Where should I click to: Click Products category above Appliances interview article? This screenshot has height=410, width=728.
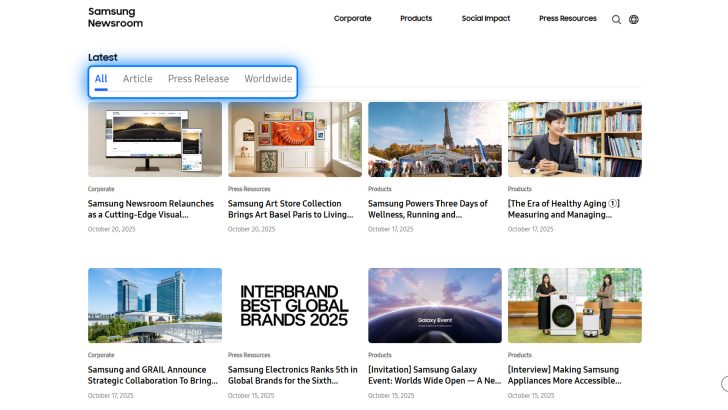point(520,355)
